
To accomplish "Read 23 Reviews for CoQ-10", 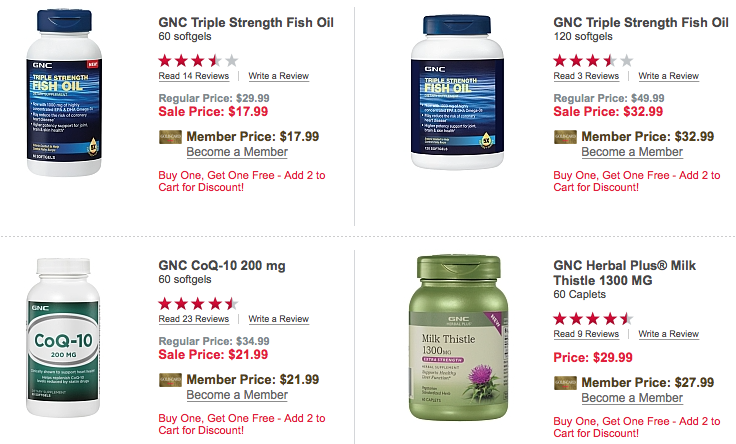I will (194, 319).
